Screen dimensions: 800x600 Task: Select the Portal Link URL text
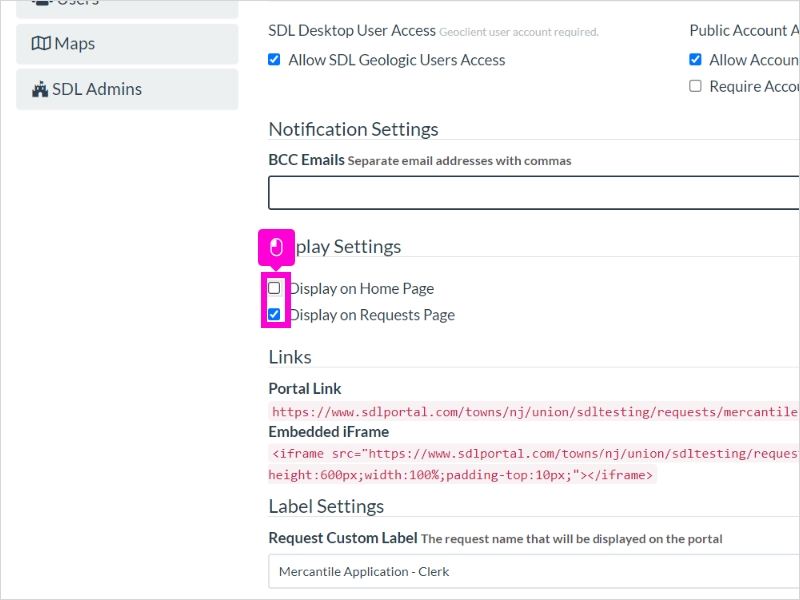tap(534, 412)
